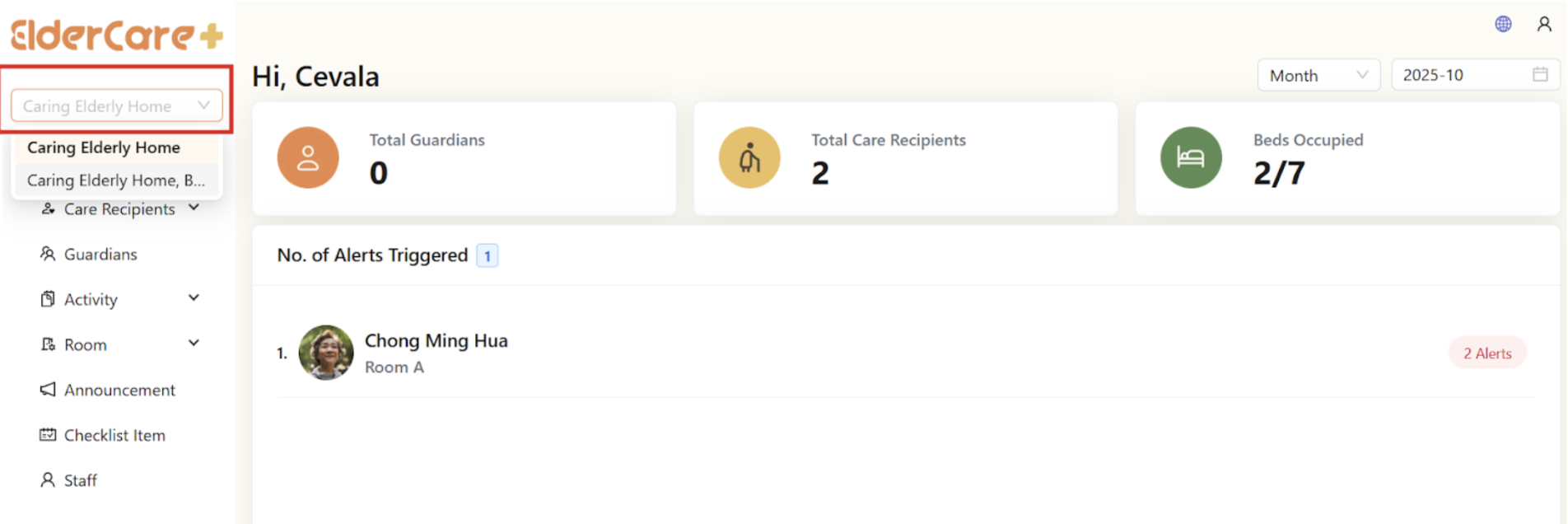Expand the Room submenu chevron
This screenshot has height=524, width=1568.
194,344
